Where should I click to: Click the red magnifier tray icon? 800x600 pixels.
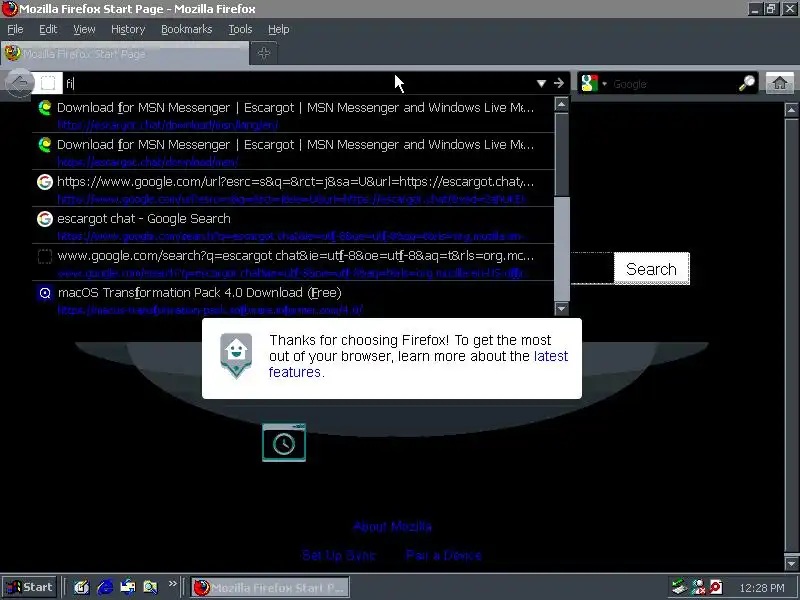point(715,587)
